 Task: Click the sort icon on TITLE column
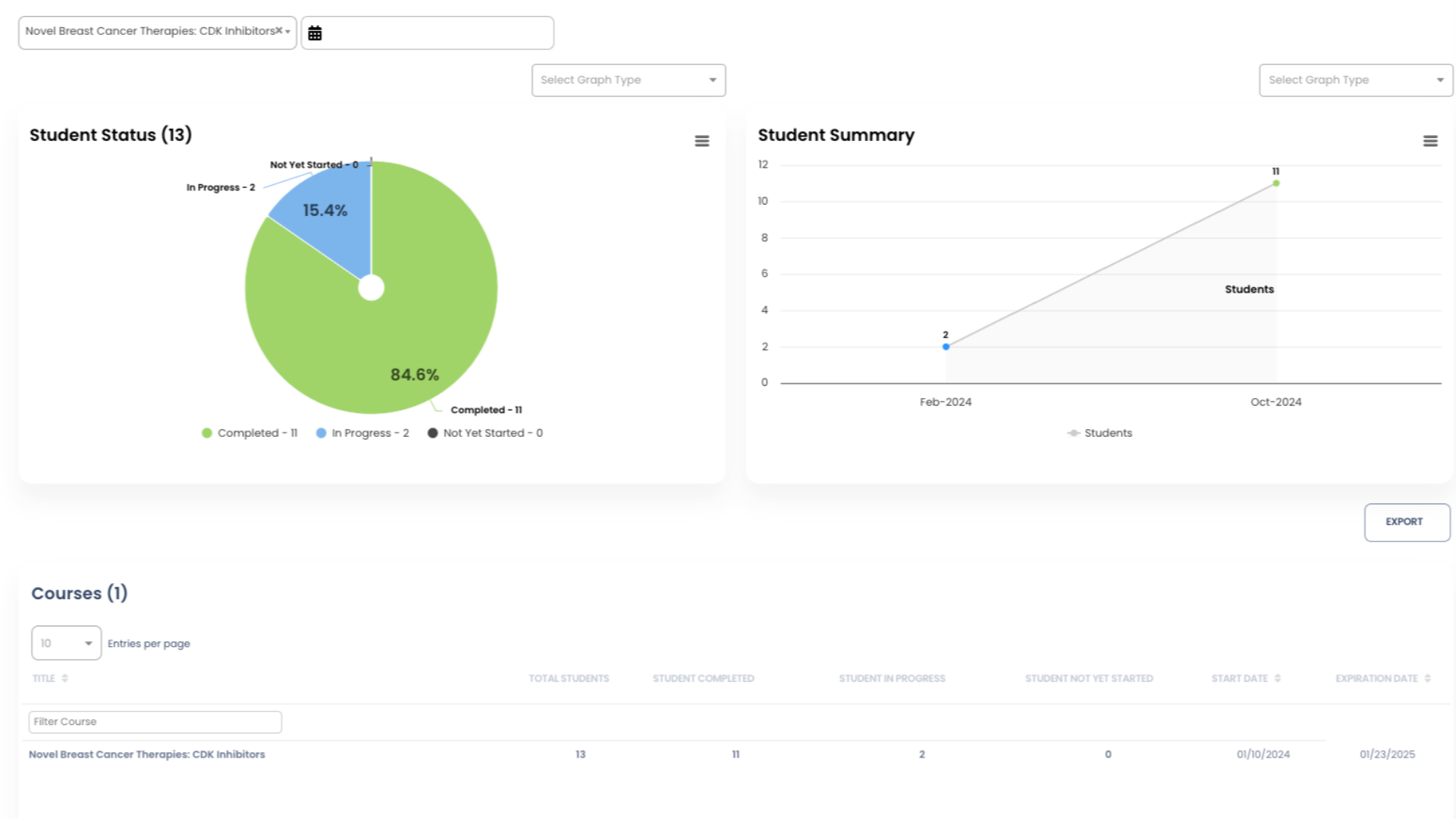tap(65, 678)
